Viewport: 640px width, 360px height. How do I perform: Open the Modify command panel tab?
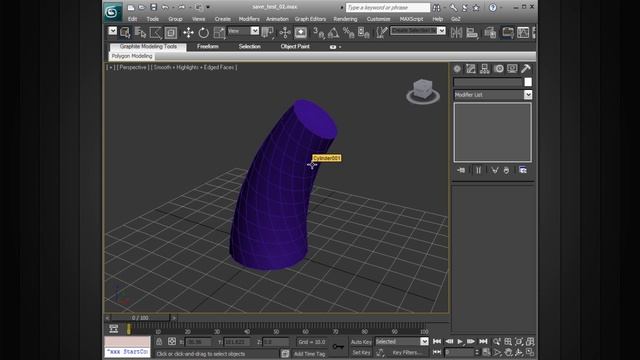point(471,69)
